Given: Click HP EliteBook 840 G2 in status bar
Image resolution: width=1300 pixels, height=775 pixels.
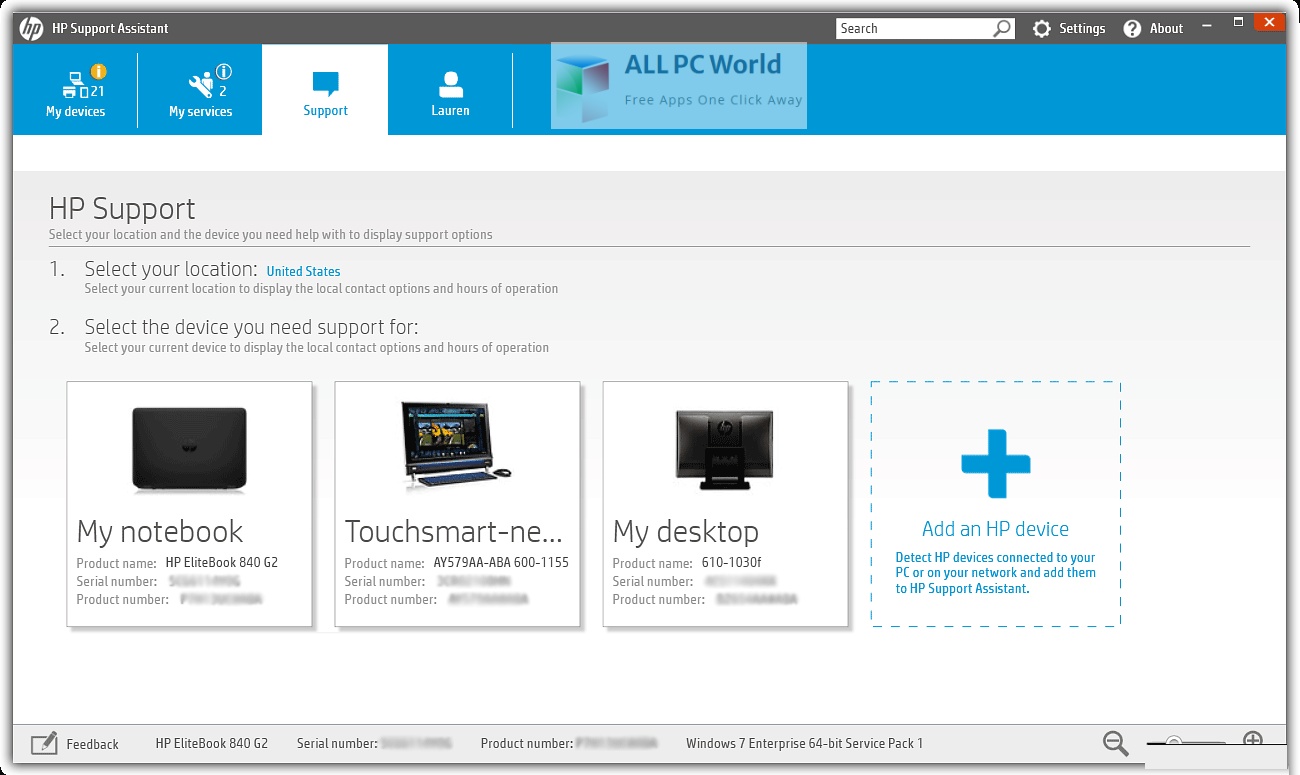Looking at the screenshot, I should 212,743.
